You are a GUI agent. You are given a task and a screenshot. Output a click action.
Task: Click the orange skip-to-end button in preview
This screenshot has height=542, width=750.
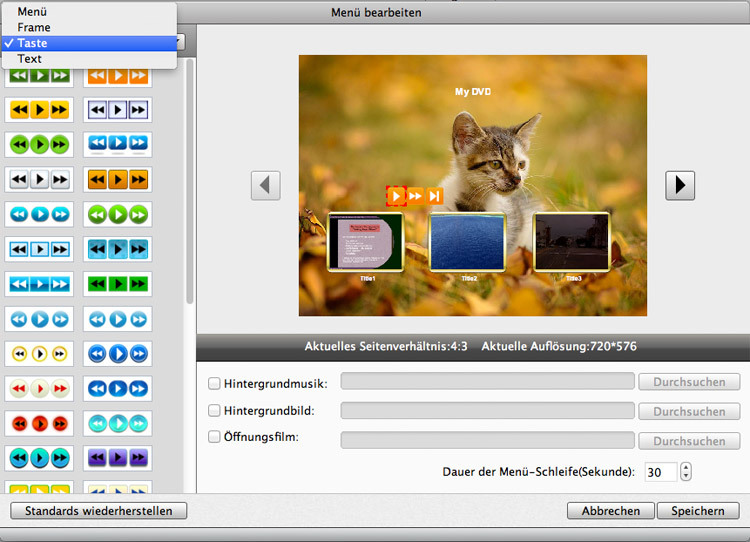point(434,196)
